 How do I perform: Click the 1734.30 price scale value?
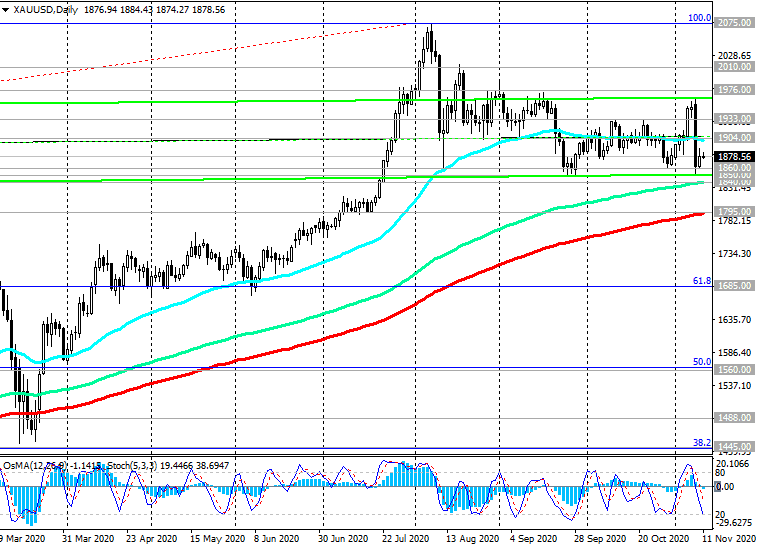(x=735, y=253)
